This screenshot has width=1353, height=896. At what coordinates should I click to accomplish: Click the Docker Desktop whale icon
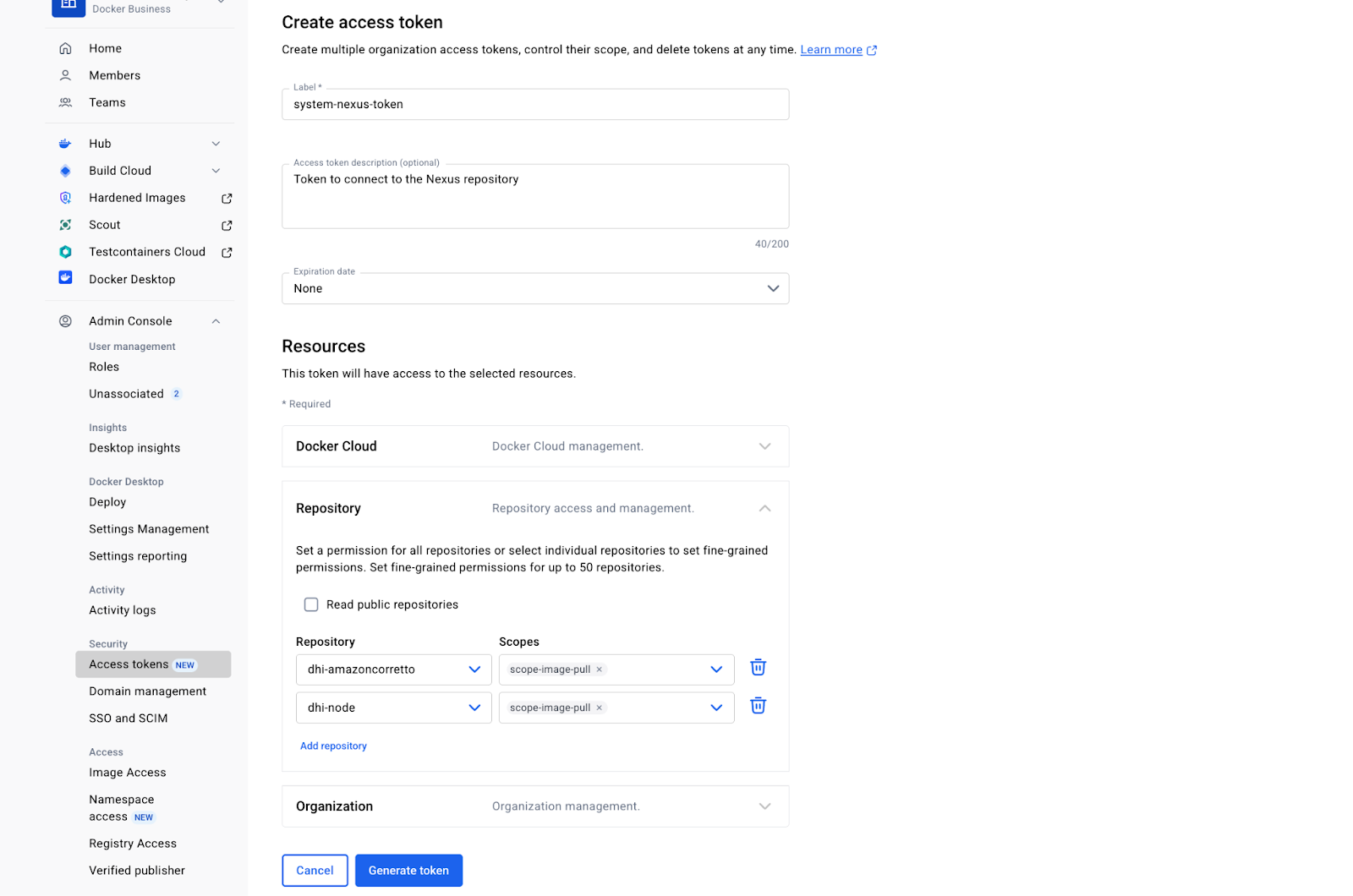tap(65, 278)
